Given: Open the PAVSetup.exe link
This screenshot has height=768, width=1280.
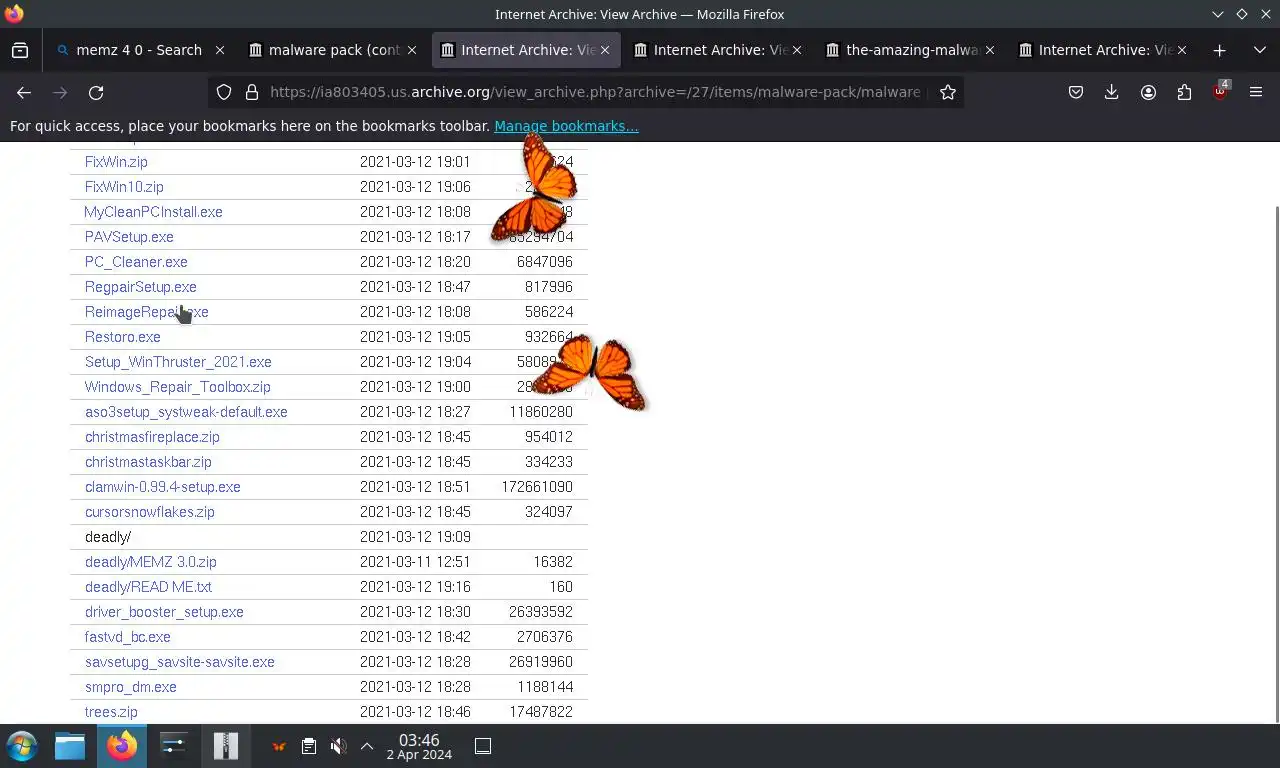Looking at the screenshot, I should click(x=129, y=237).
